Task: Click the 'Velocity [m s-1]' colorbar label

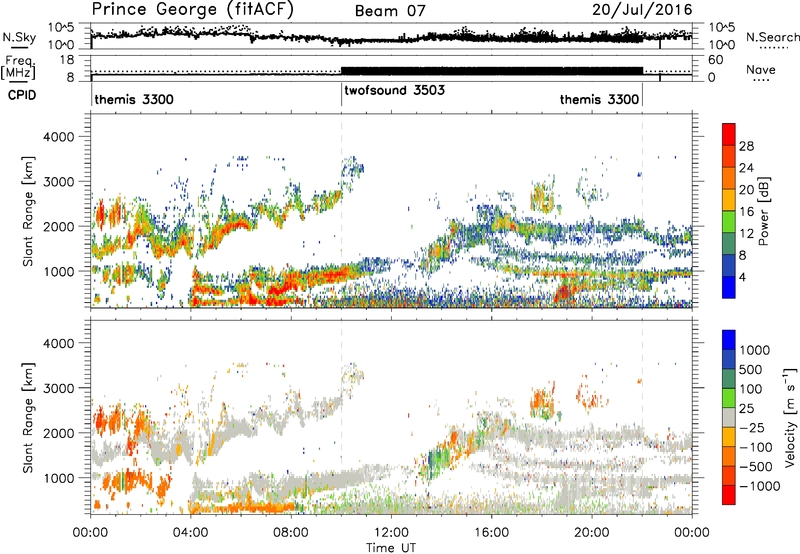Action: (790, 417)
